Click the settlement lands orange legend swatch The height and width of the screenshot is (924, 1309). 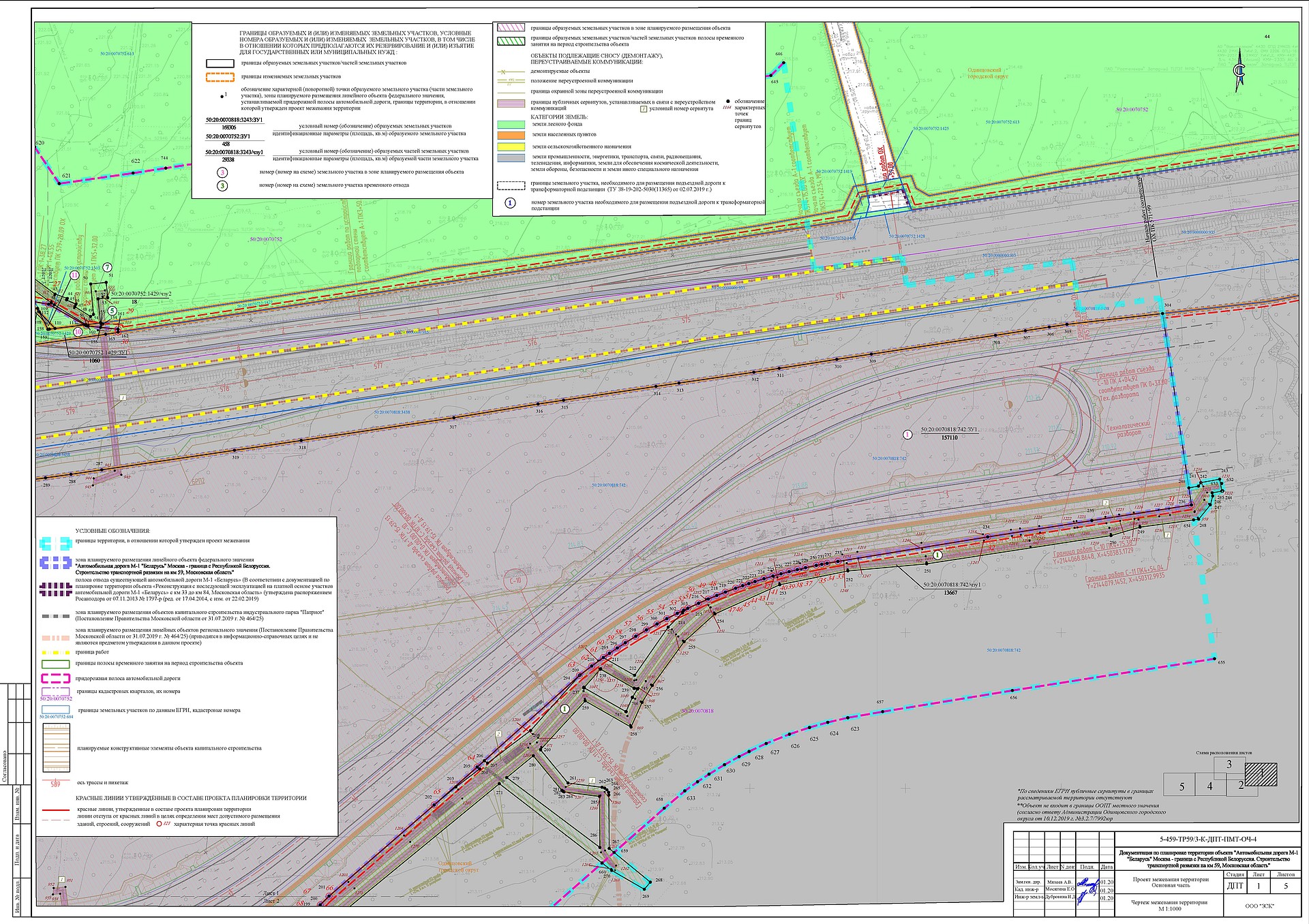(511, 135)
